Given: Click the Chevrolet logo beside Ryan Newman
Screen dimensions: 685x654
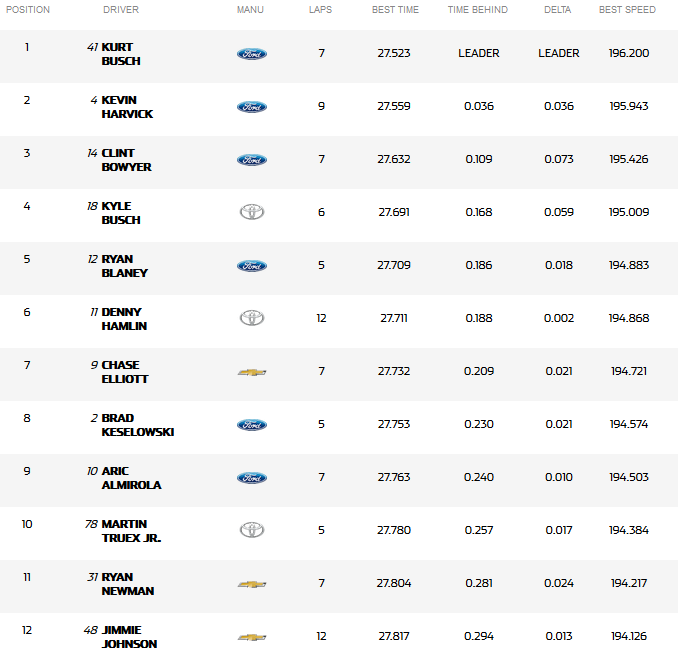Looking at the screenshot, I should 251,584.
